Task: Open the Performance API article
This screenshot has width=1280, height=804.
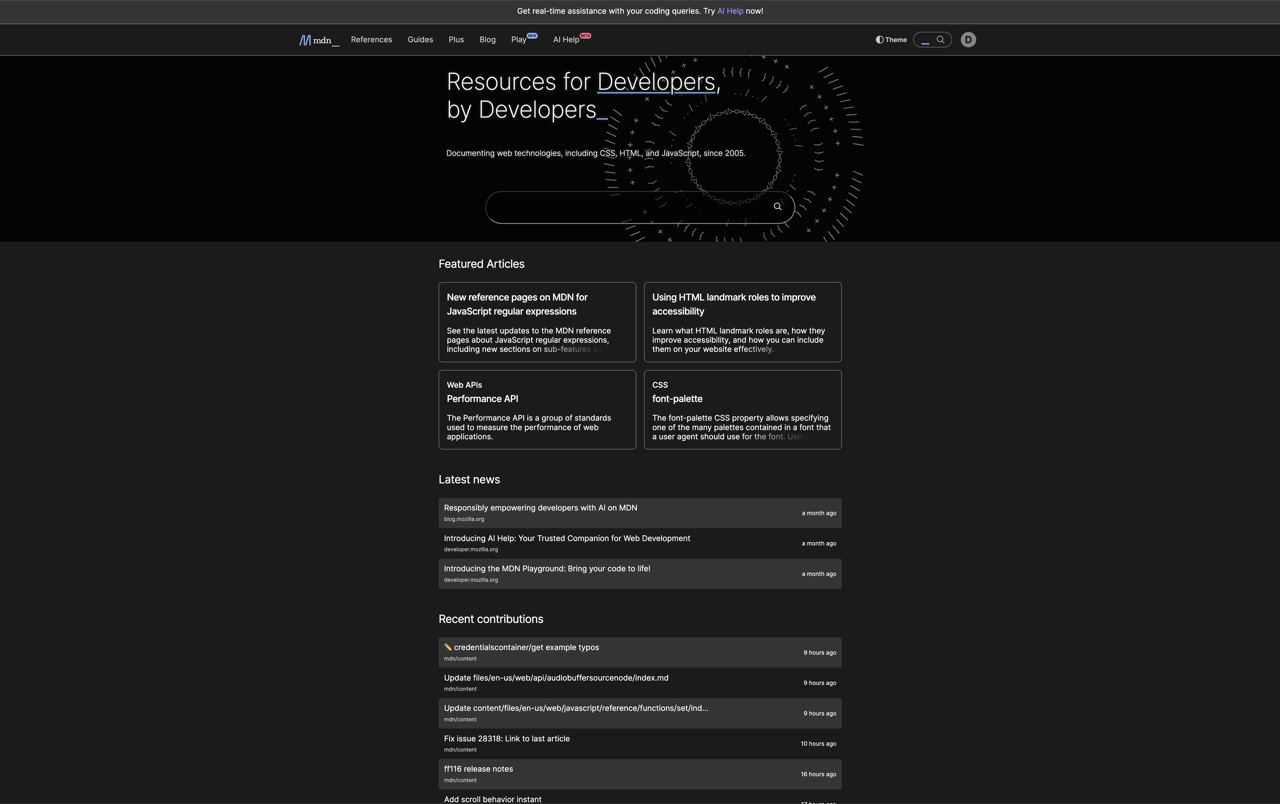Action: pos(482,399)
